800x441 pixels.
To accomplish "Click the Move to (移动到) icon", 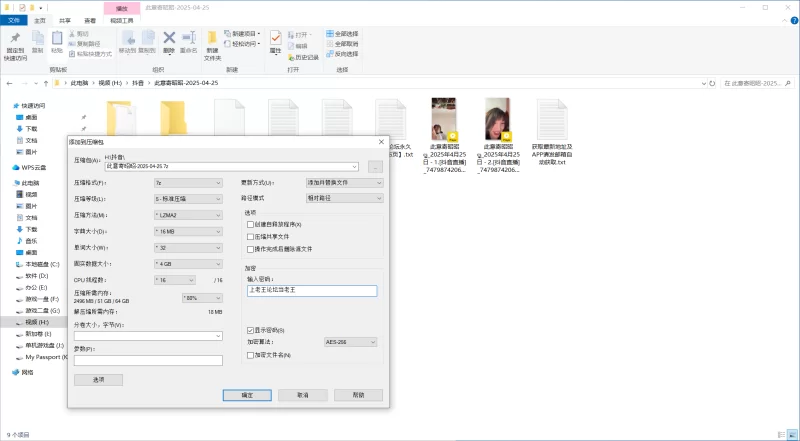I will click(x=128, y=38).
